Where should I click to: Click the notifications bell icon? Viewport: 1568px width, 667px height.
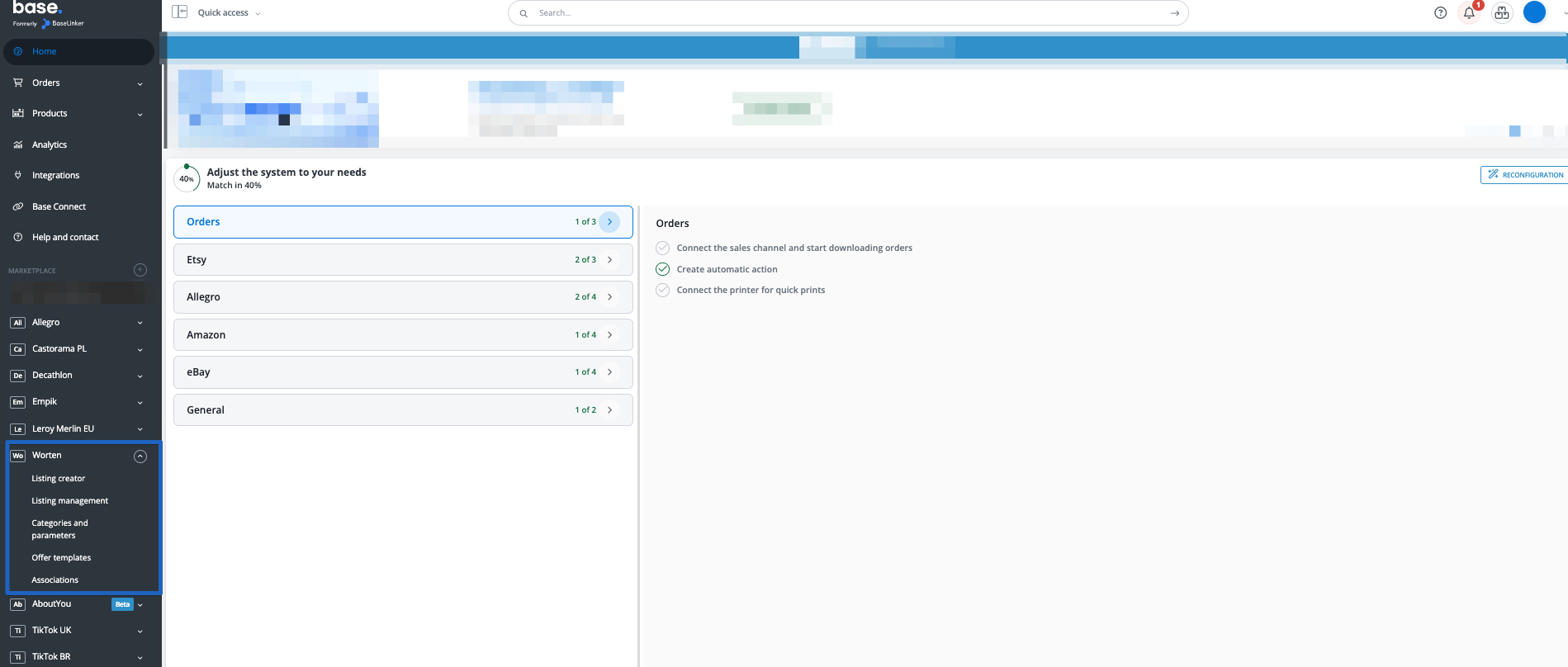pyautogui.click(x=1469, y=13)
